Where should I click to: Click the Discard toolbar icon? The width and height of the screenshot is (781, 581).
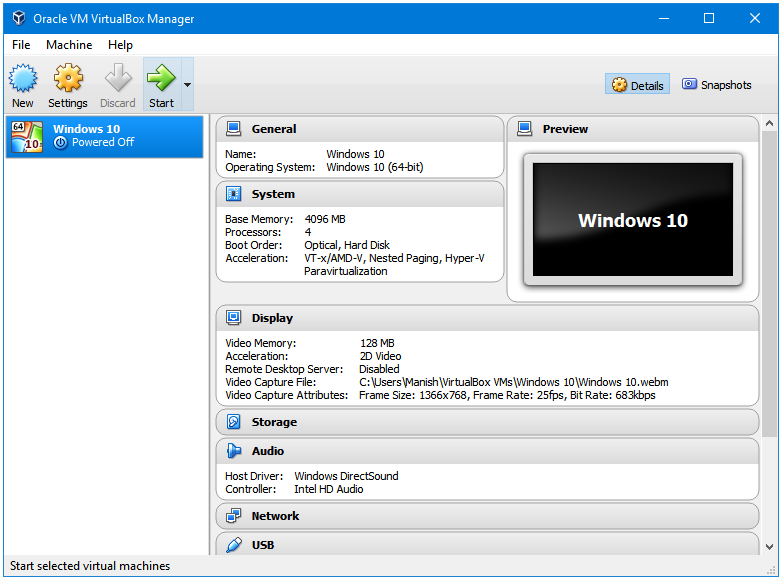tap(118, 78)
